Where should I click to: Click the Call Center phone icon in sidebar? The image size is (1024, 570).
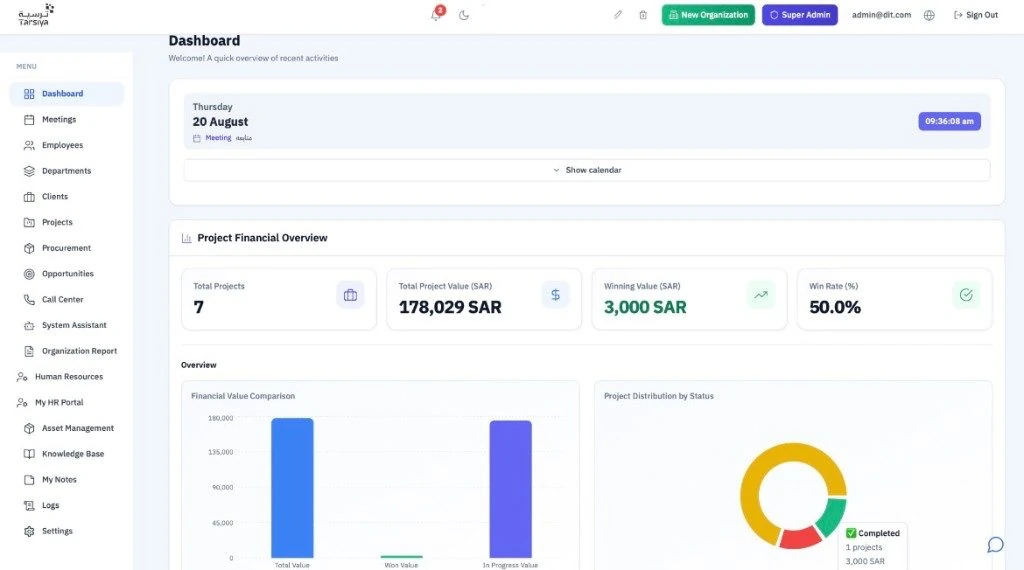click(x=29, y=300)
